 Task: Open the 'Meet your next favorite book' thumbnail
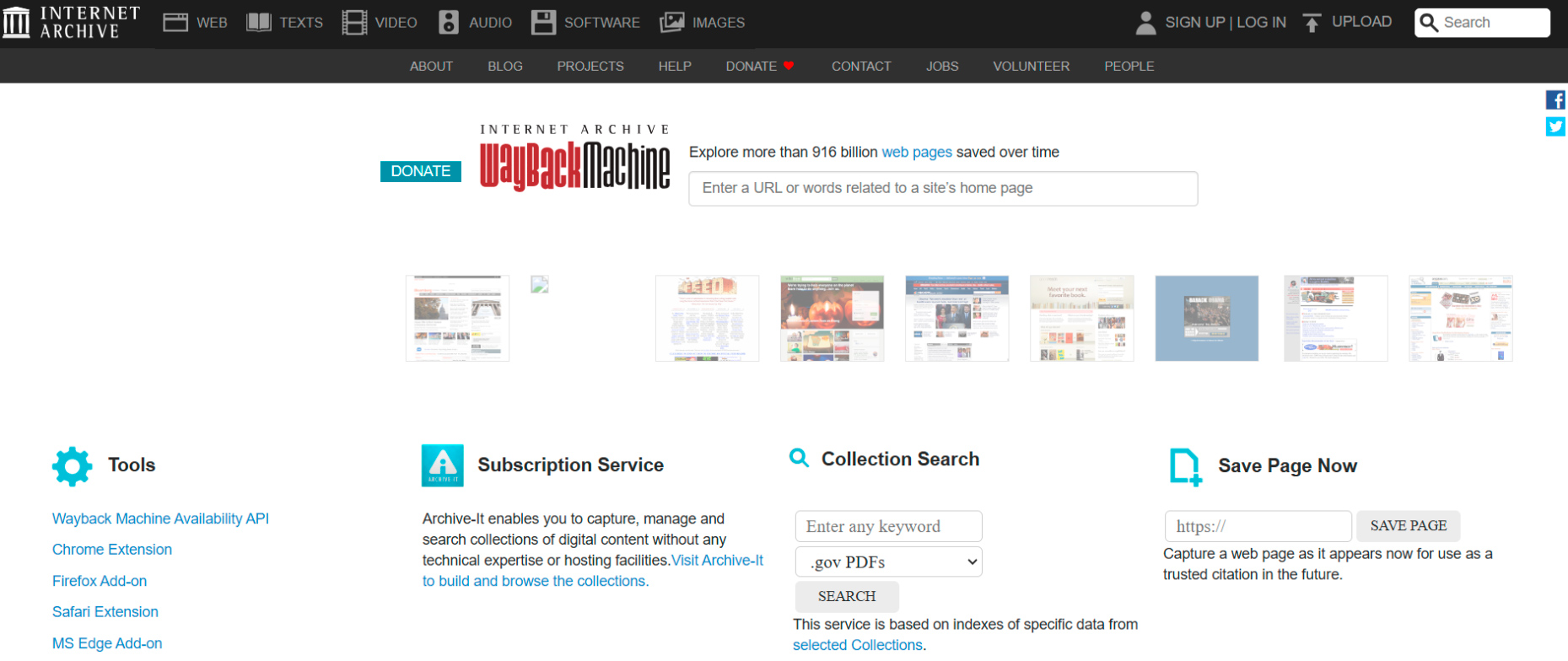[1082, 319]
